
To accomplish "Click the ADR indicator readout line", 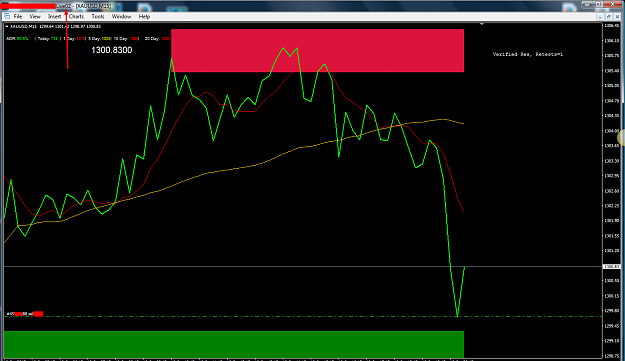I will (88, 39).
